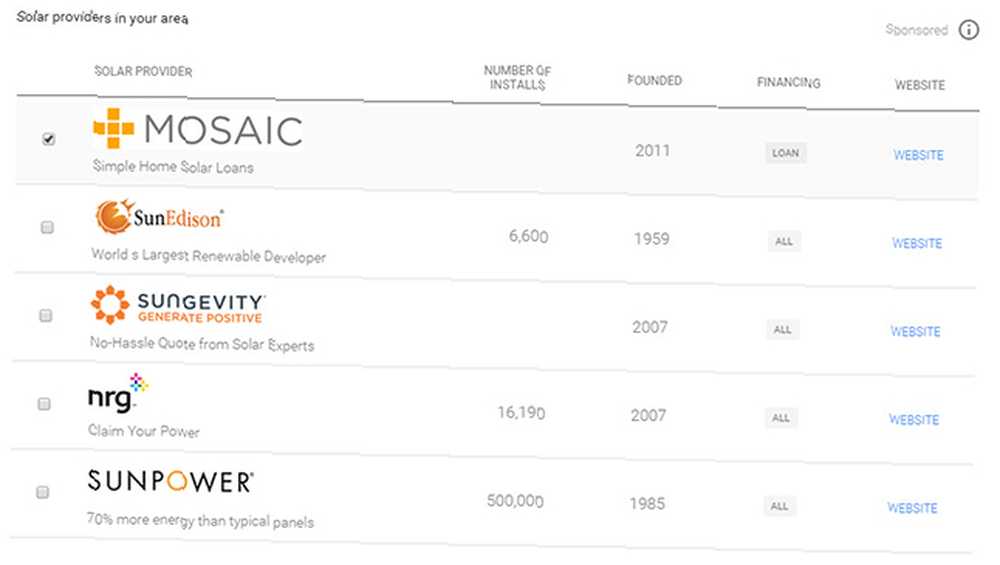This screenshot has width=1000, height=565.
Task: Click the Number of Installs column header
Action: tap(517, 78)
